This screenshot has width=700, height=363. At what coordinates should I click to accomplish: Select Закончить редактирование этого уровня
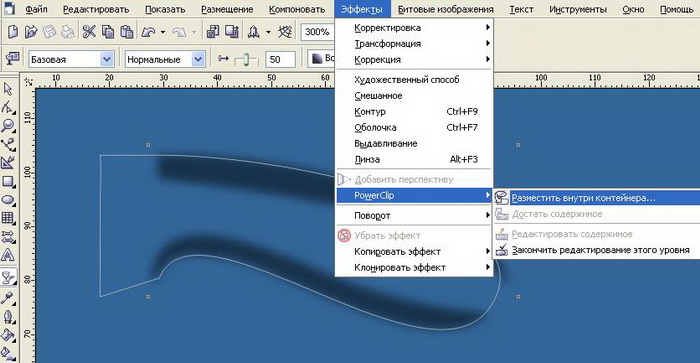596,250
